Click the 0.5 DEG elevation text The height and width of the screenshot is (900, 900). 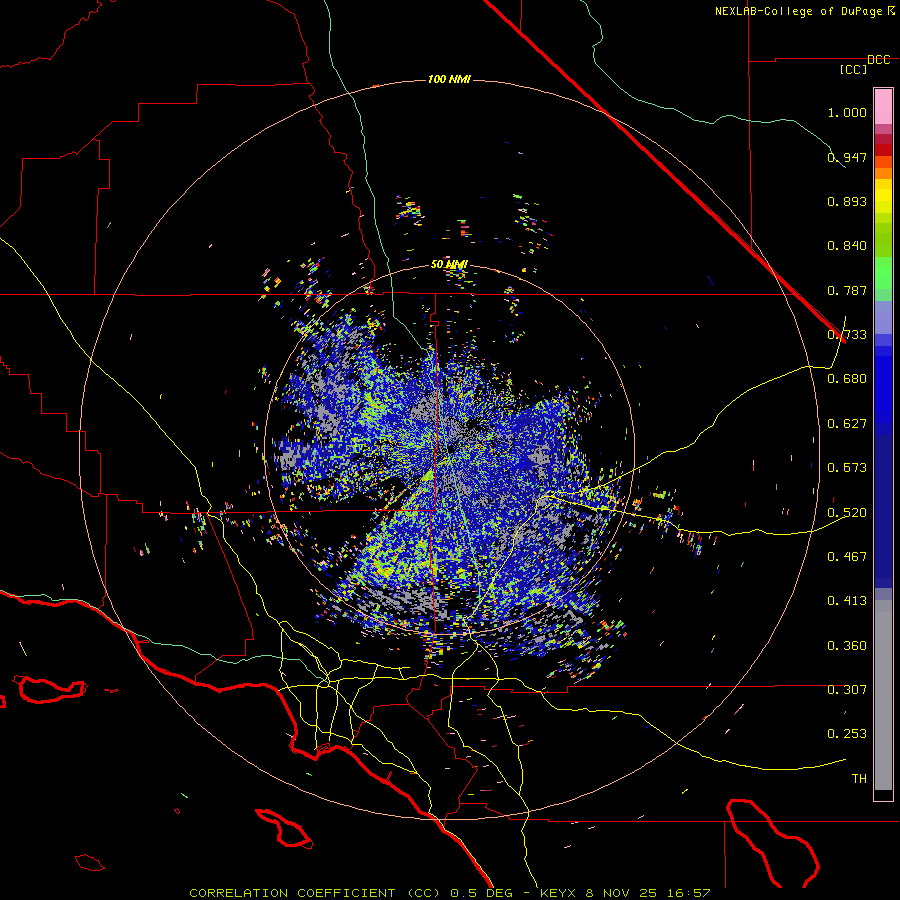tap(481, 893)
